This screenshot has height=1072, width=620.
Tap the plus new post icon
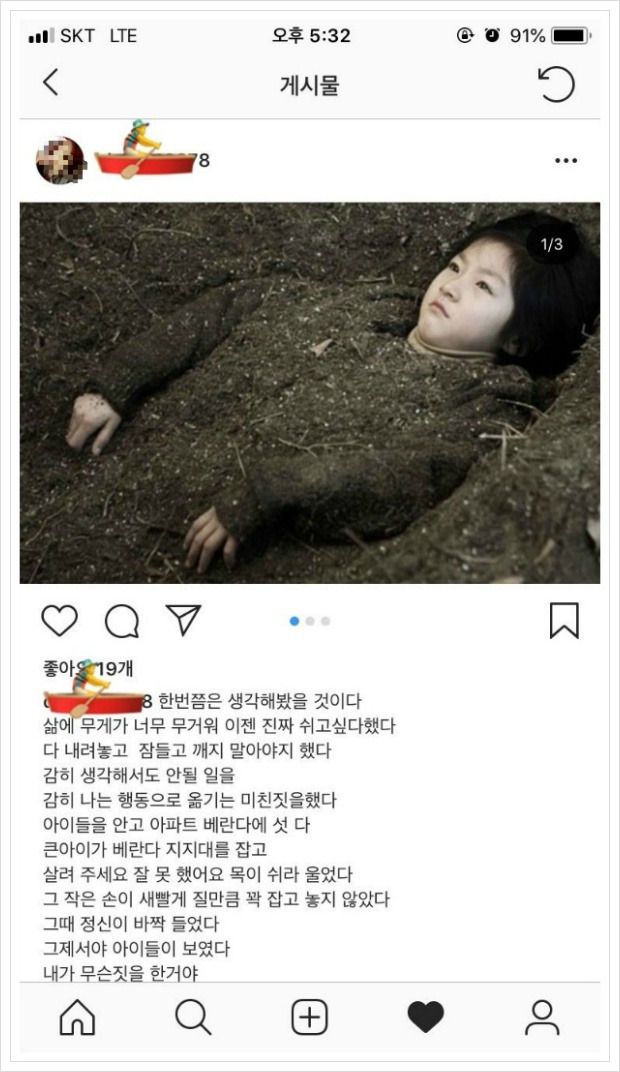click(310, 1017)
